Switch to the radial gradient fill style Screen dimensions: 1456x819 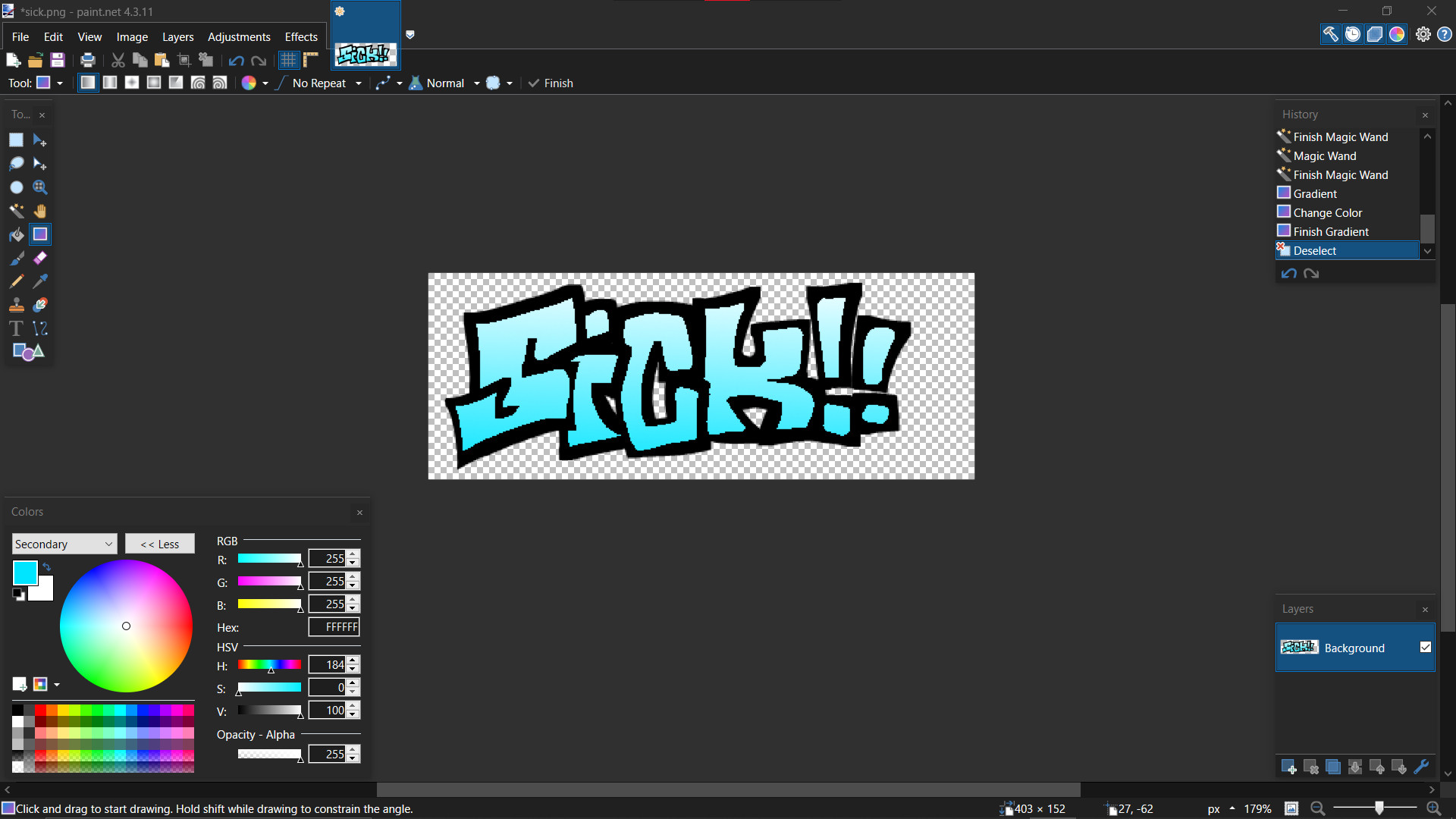pyautogui.click(x=154, y=83)
